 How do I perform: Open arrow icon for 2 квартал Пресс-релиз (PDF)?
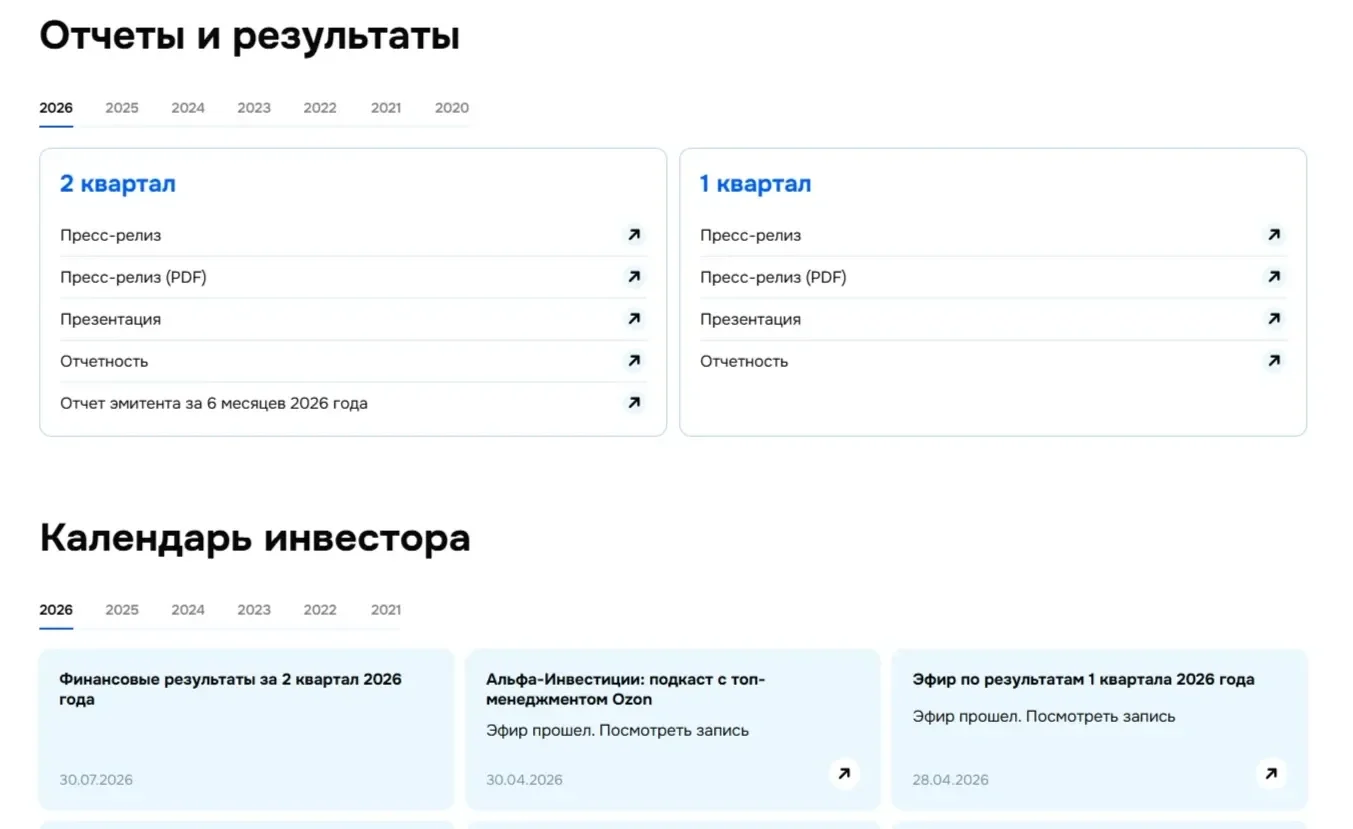tap(633, 277)
